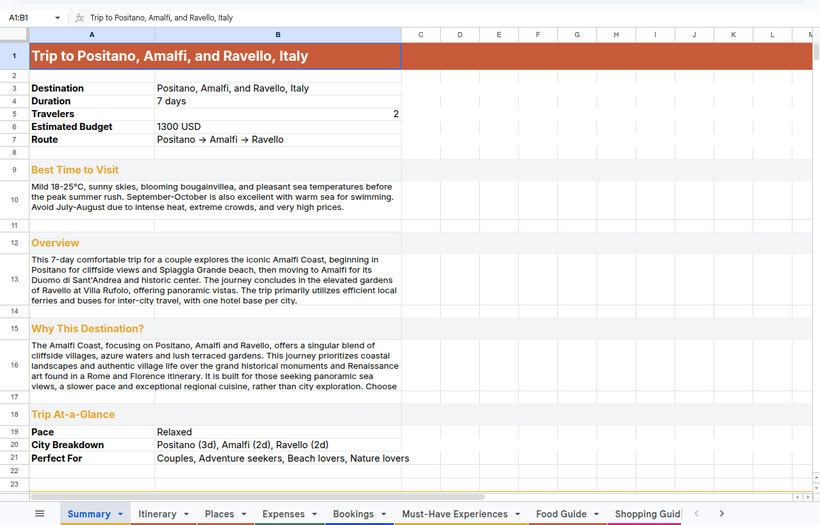Select column F header
Screen dimensions: 820x525
click(538, 35)
